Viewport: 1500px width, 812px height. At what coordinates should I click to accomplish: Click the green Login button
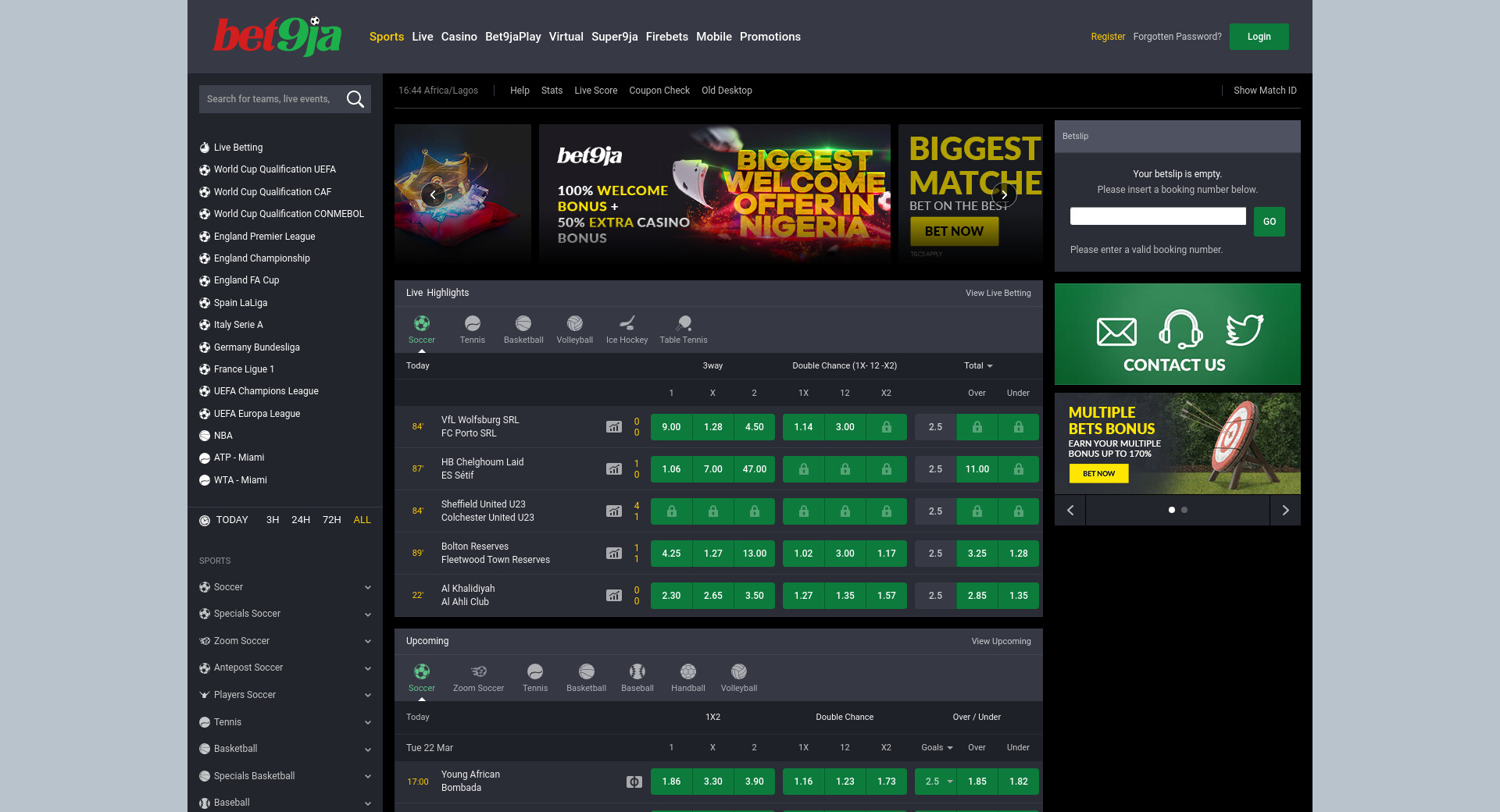pyautogui.click(x=1259, y=37)
